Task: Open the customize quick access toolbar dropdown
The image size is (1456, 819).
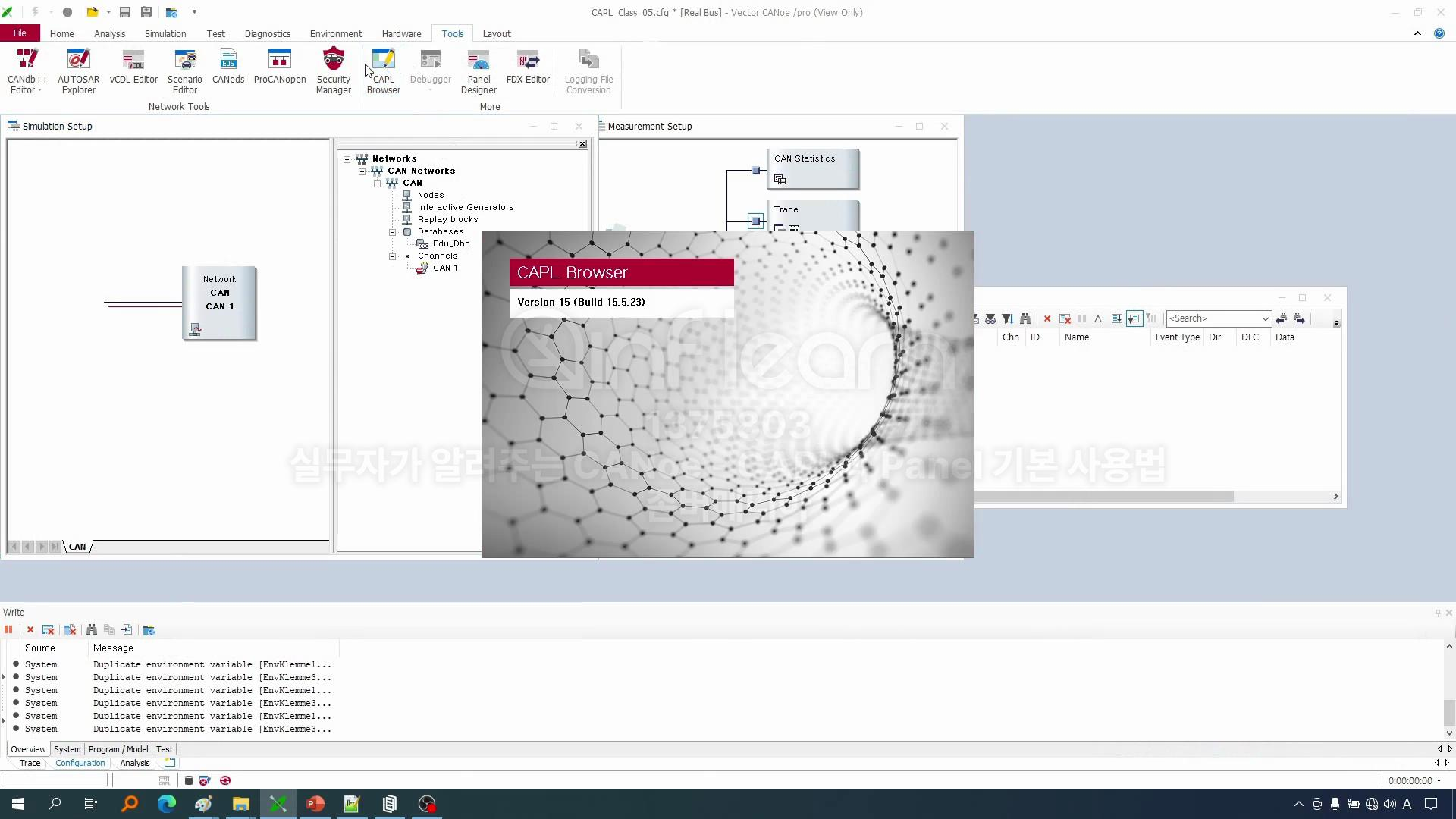Action: point(194,12)
